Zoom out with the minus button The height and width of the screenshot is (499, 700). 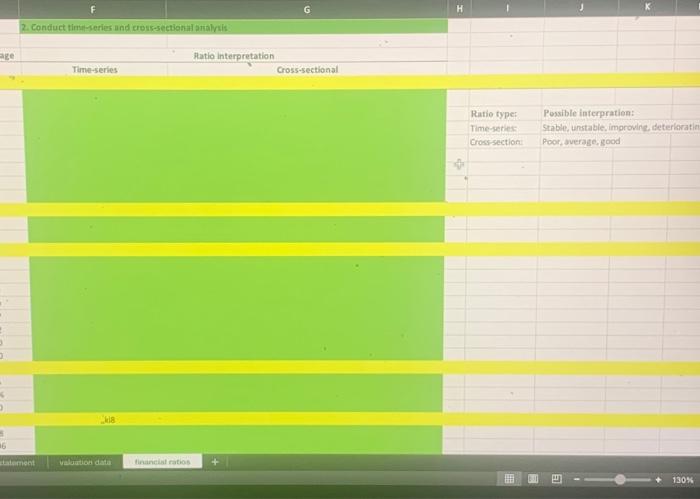(x=577, y=479)
